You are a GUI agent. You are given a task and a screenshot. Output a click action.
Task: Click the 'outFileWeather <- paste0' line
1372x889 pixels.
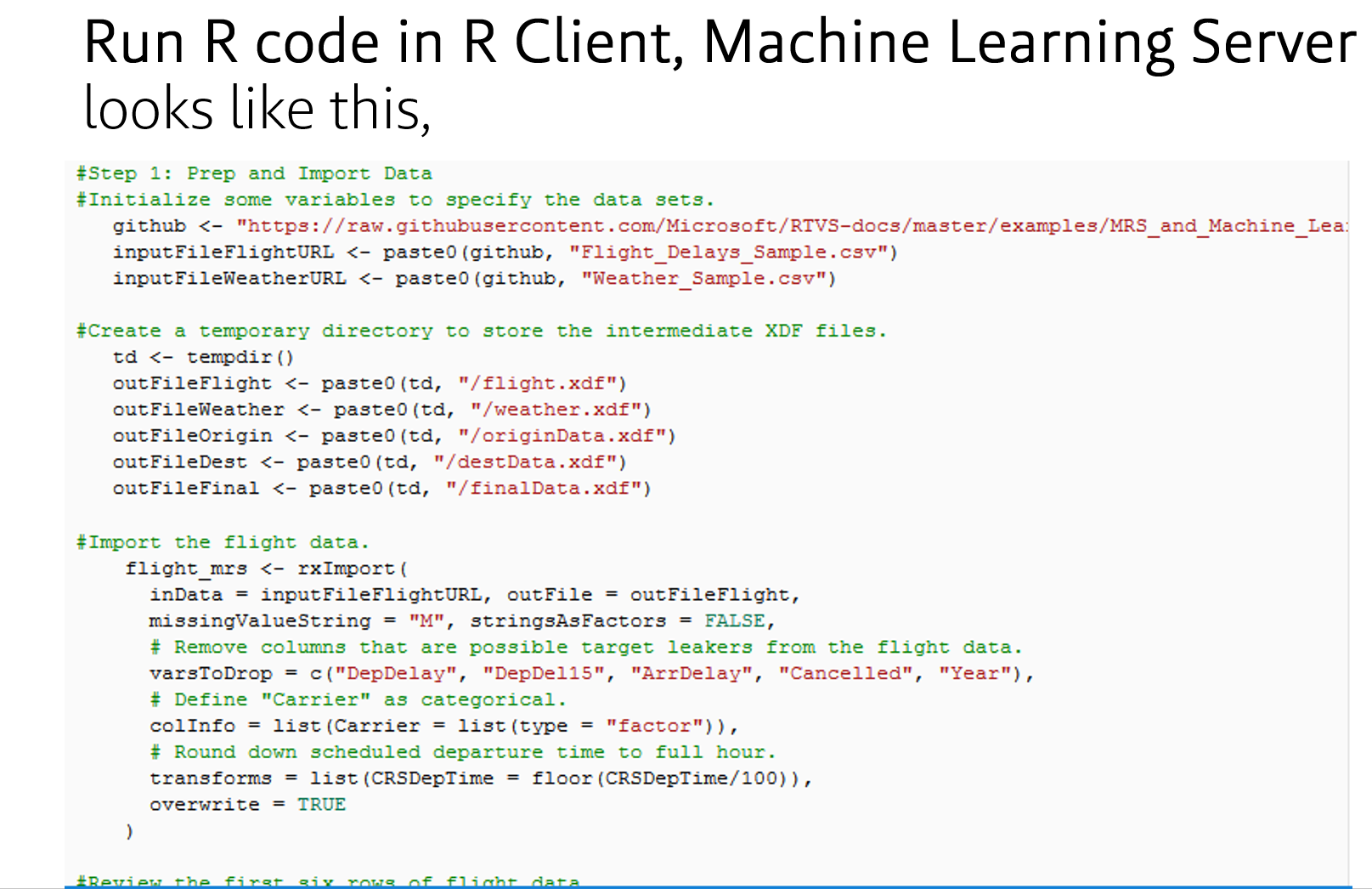381,410
